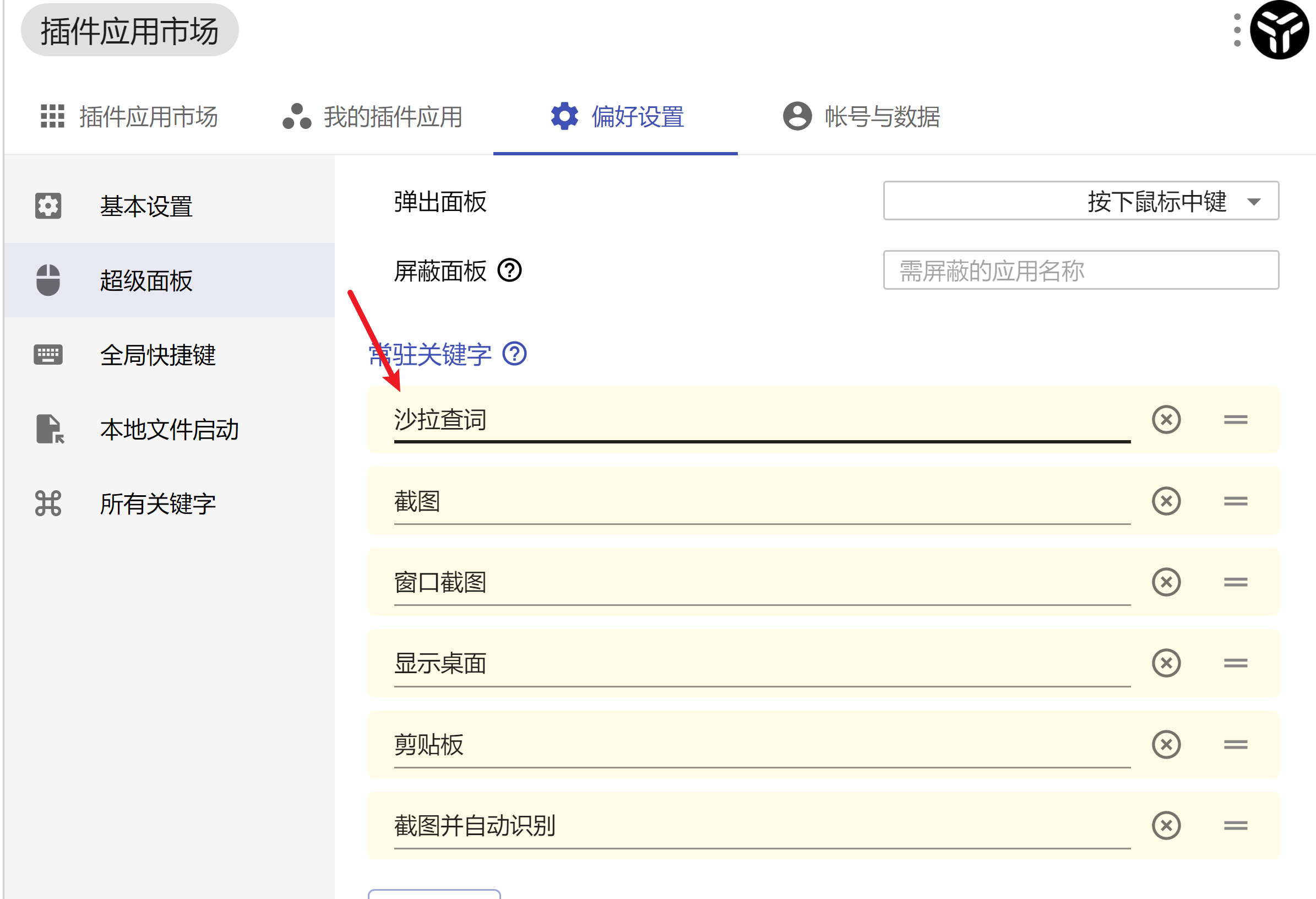
Task: Open the 基本设置 gear icon in sidebar
Action: (x=48, y=206)
